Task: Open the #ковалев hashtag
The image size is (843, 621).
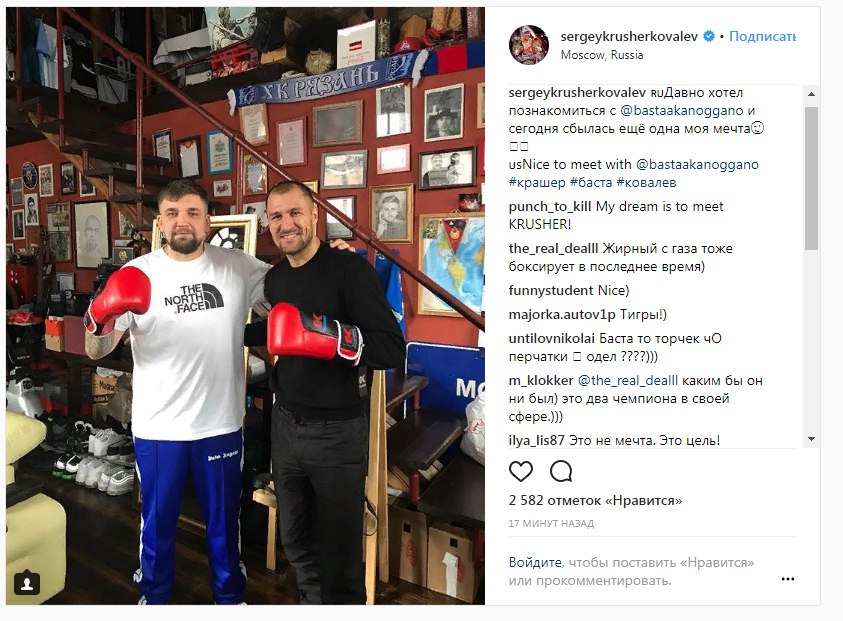Action: pos(646,182)
